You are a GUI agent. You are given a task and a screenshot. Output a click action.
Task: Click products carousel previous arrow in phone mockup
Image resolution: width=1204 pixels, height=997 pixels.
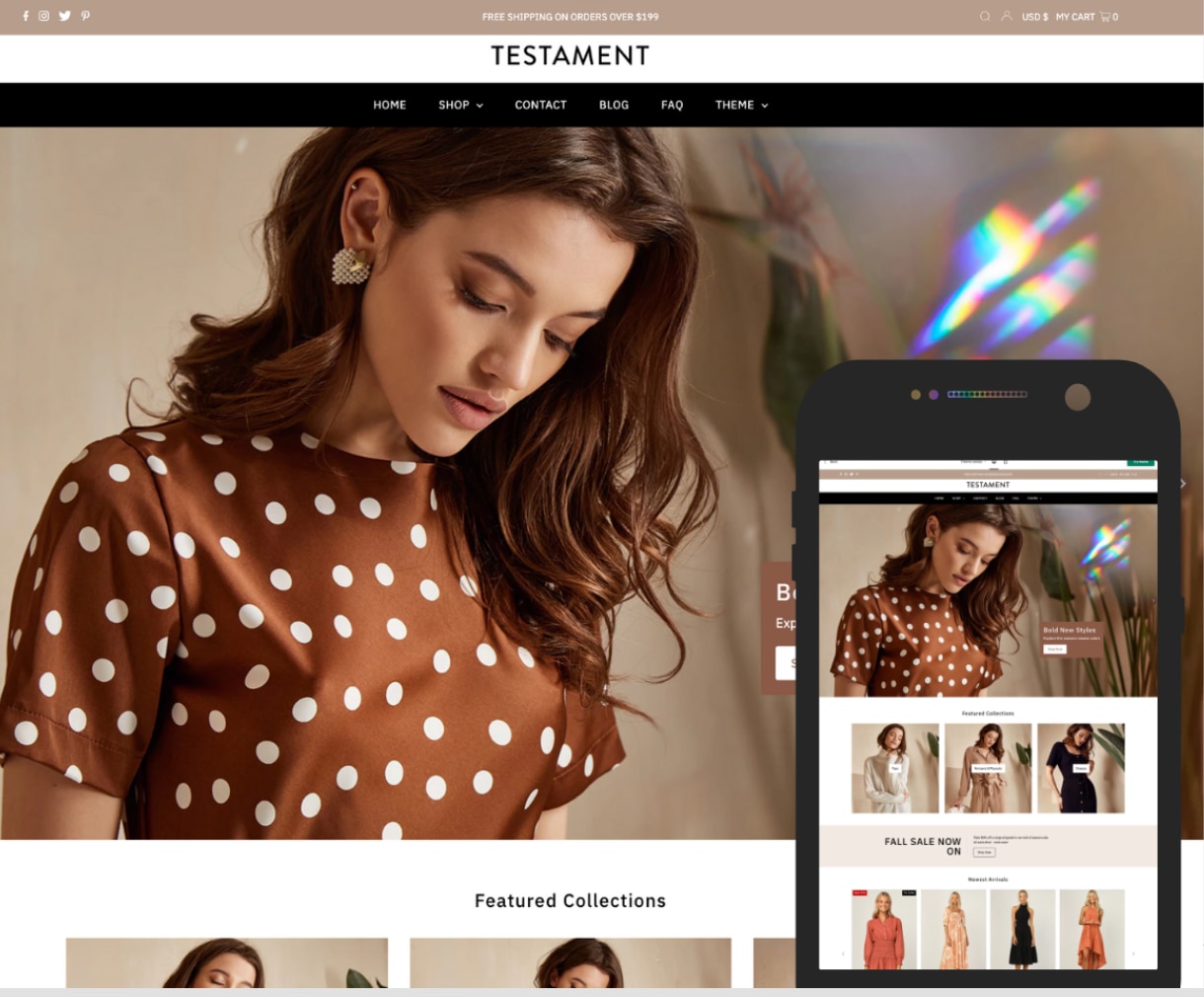843,954
